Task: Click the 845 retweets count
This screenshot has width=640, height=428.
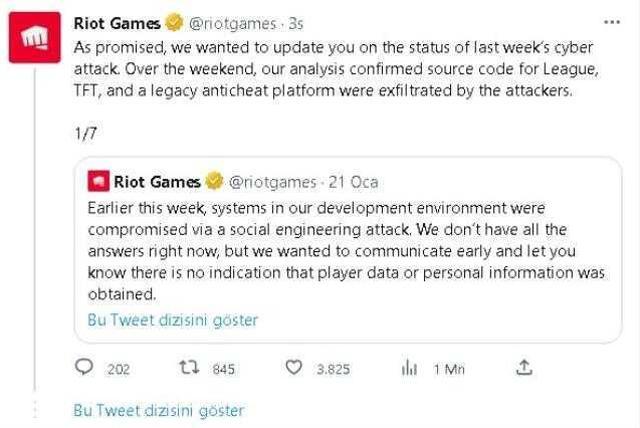Action: [223, 369]
